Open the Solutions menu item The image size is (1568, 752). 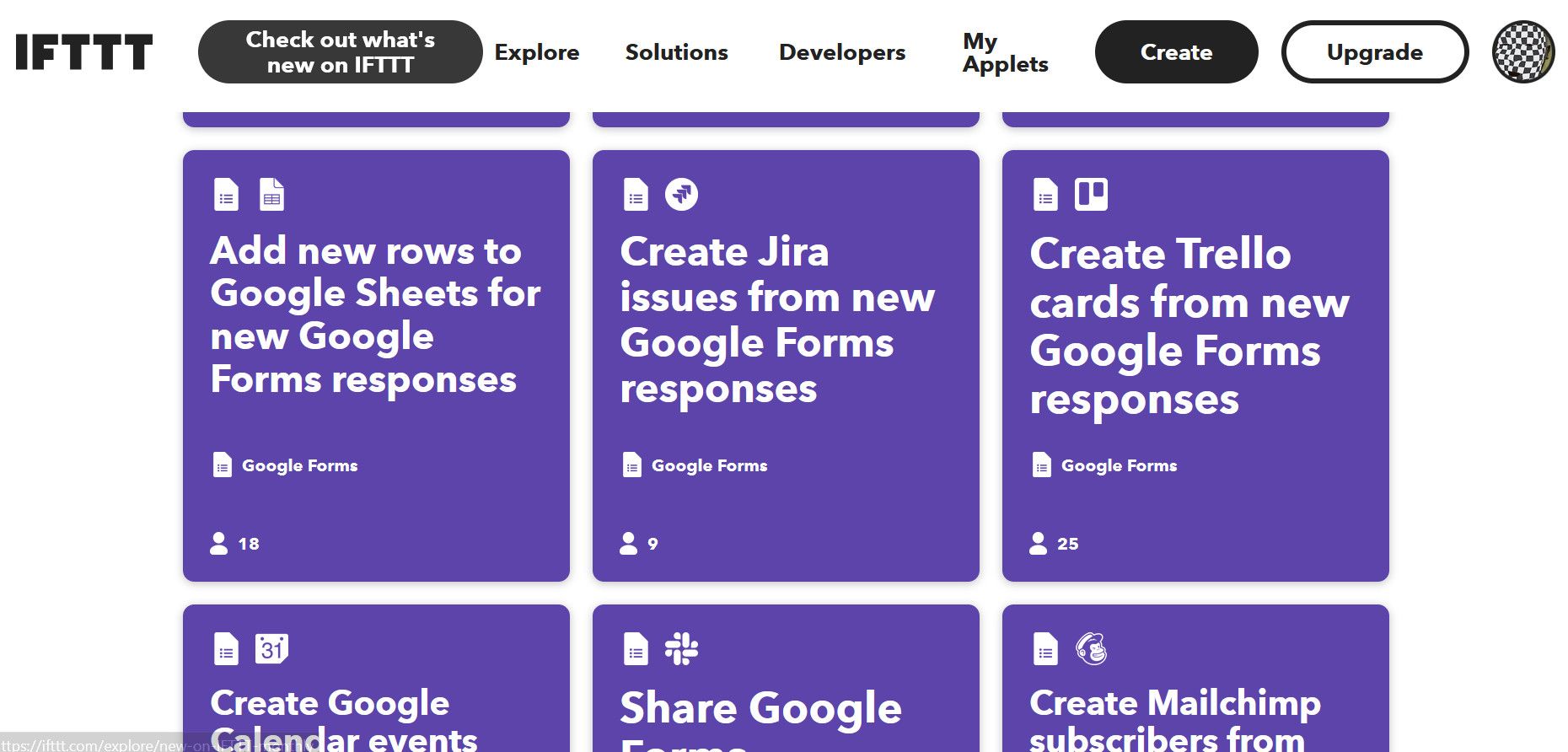click(x=676, y=52)
